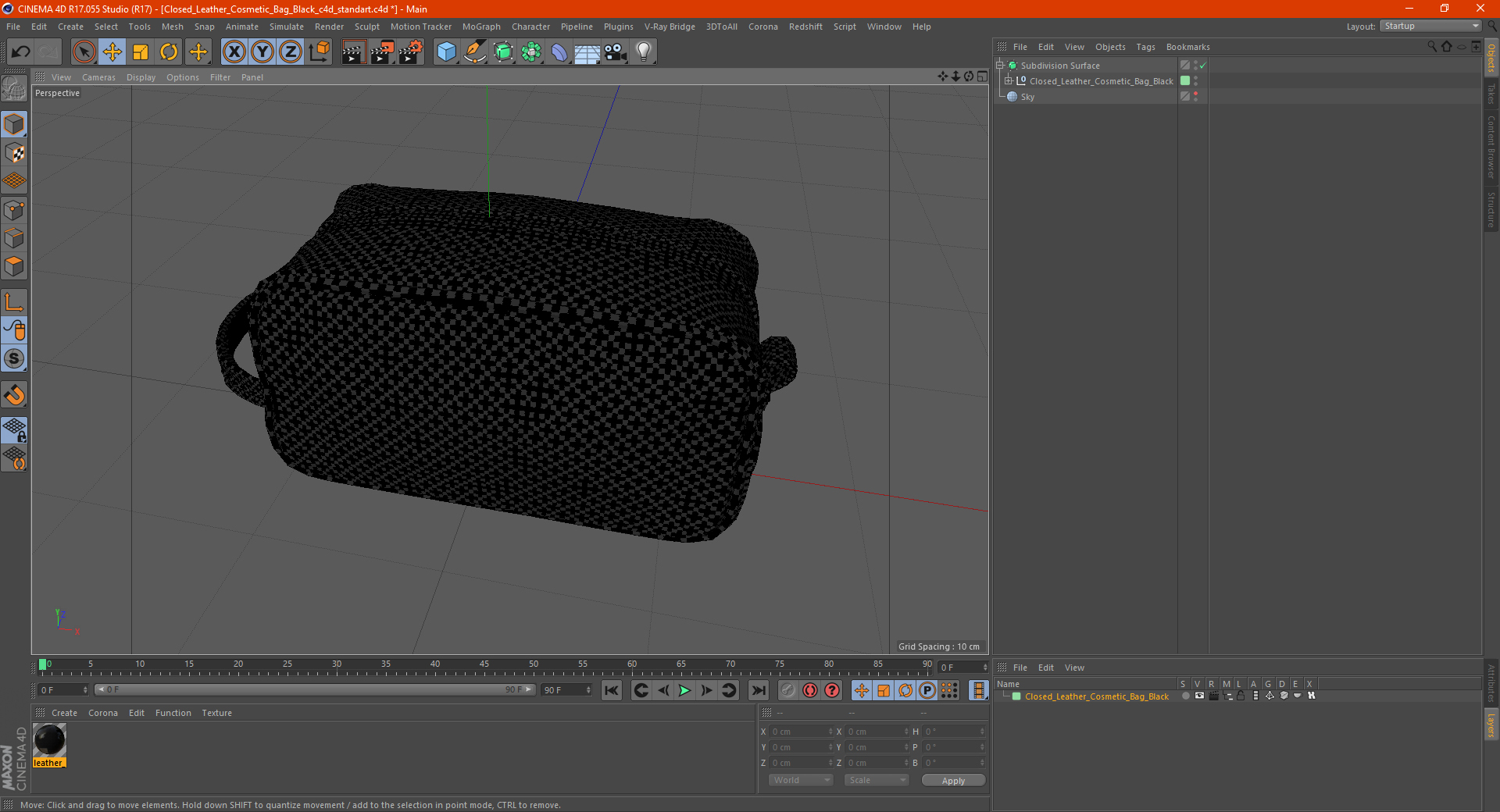This screenshot has width=1500, height=812.
Task: Add a Subdivision Surface generator
Action: (503, 52)
